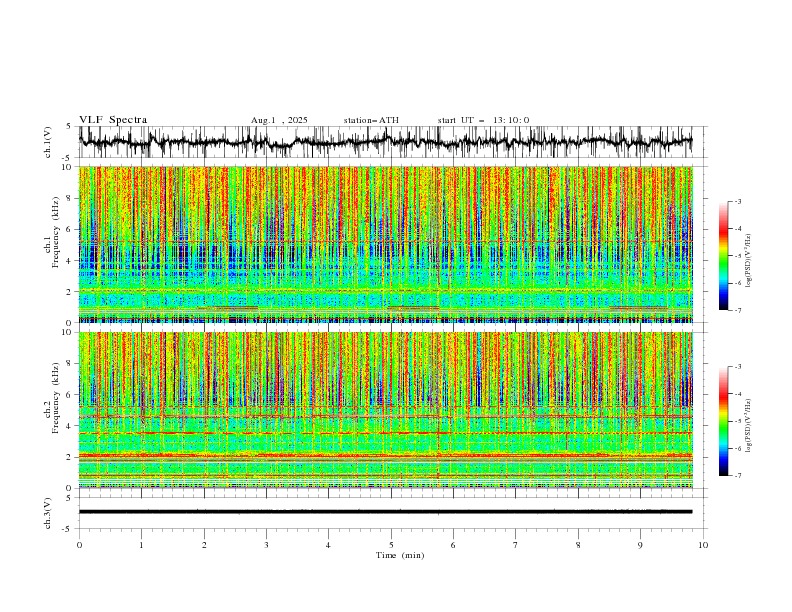Click the "-3" tick on ch.2 colorbar

coord(737,367)
